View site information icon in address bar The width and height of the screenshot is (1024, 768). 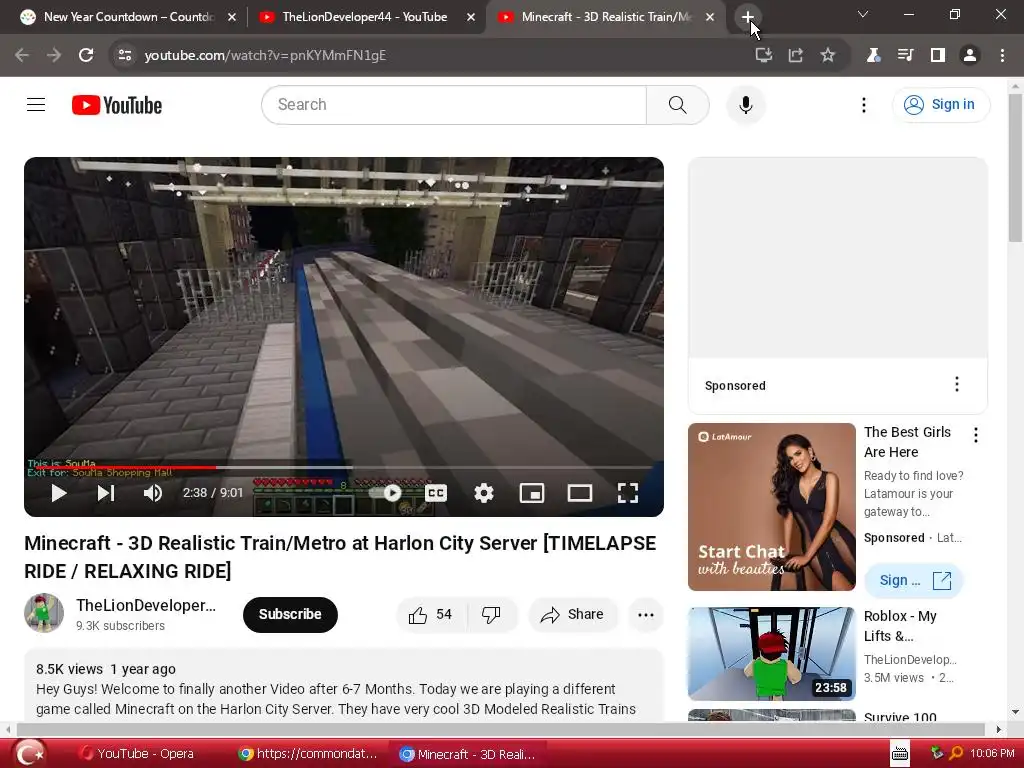tap(125, 56)
